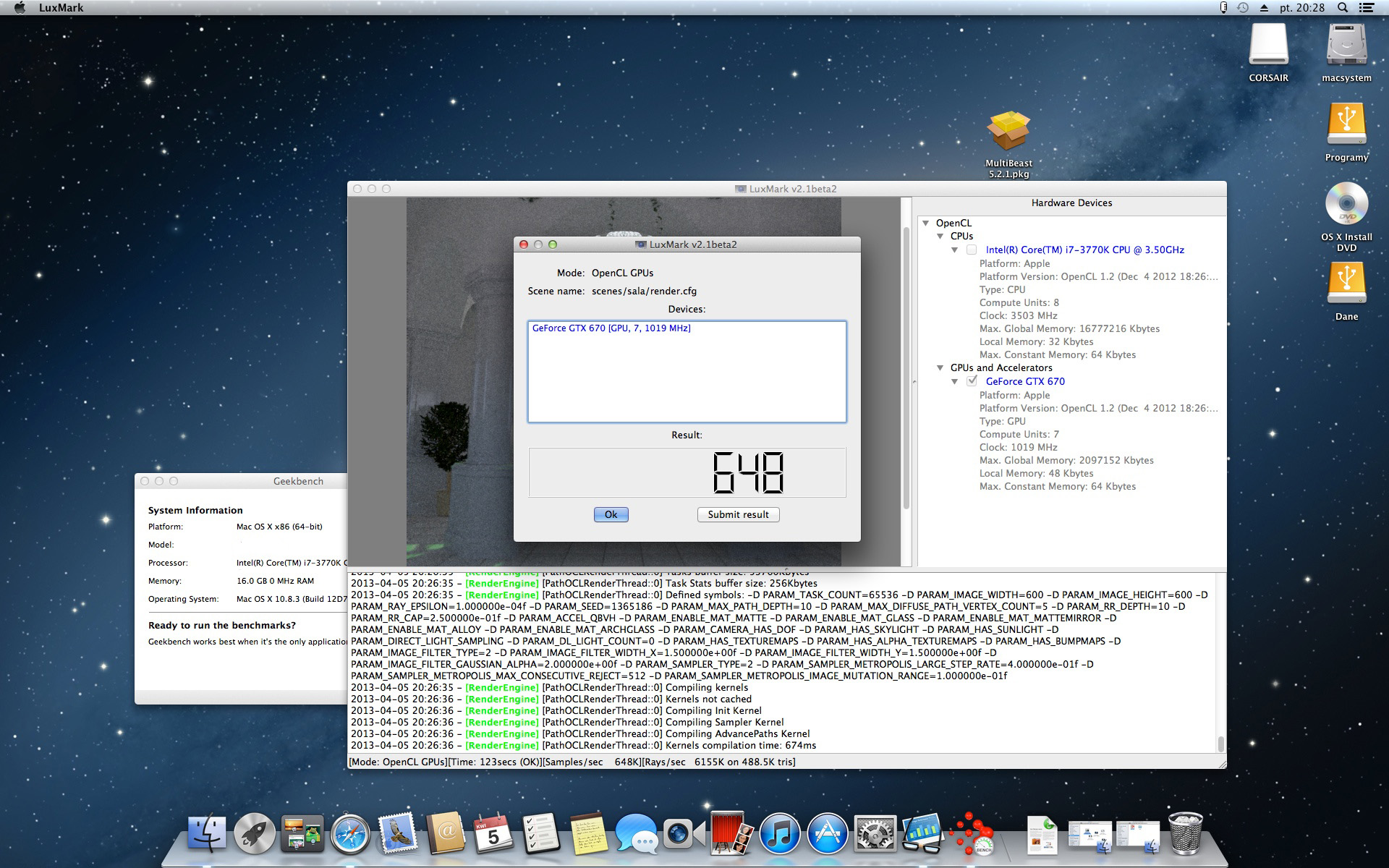Image resolution: width=1389 pixels, height=868 pixels.
Task: Click the clock showing pt. 20:28
Action: coord(1302,8)
